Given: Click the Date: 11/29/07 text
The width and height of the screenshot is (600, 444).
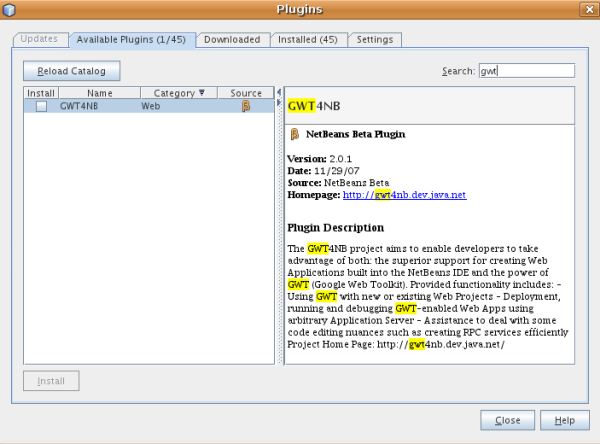Looking at the screenshot, I should [323, 171].
